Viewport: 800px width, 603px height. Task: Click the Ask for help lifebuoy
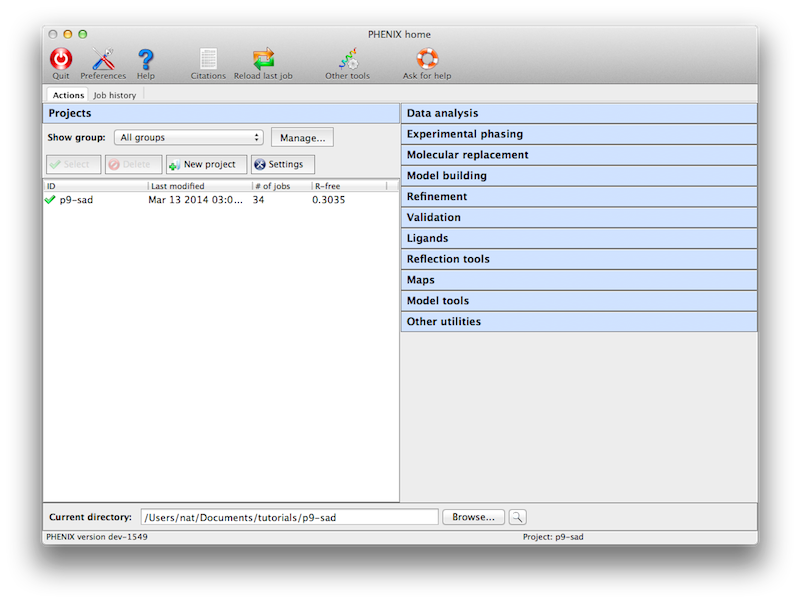[427, 59]
